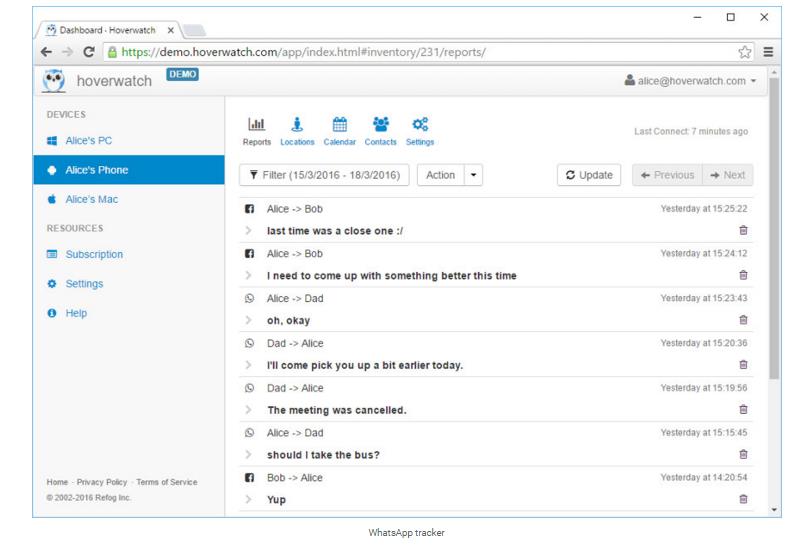Click Facebook icon beside Alice -> Bob at 15:25:22
The width and height of the screenshot is (810, 549).
pos(250,209)
